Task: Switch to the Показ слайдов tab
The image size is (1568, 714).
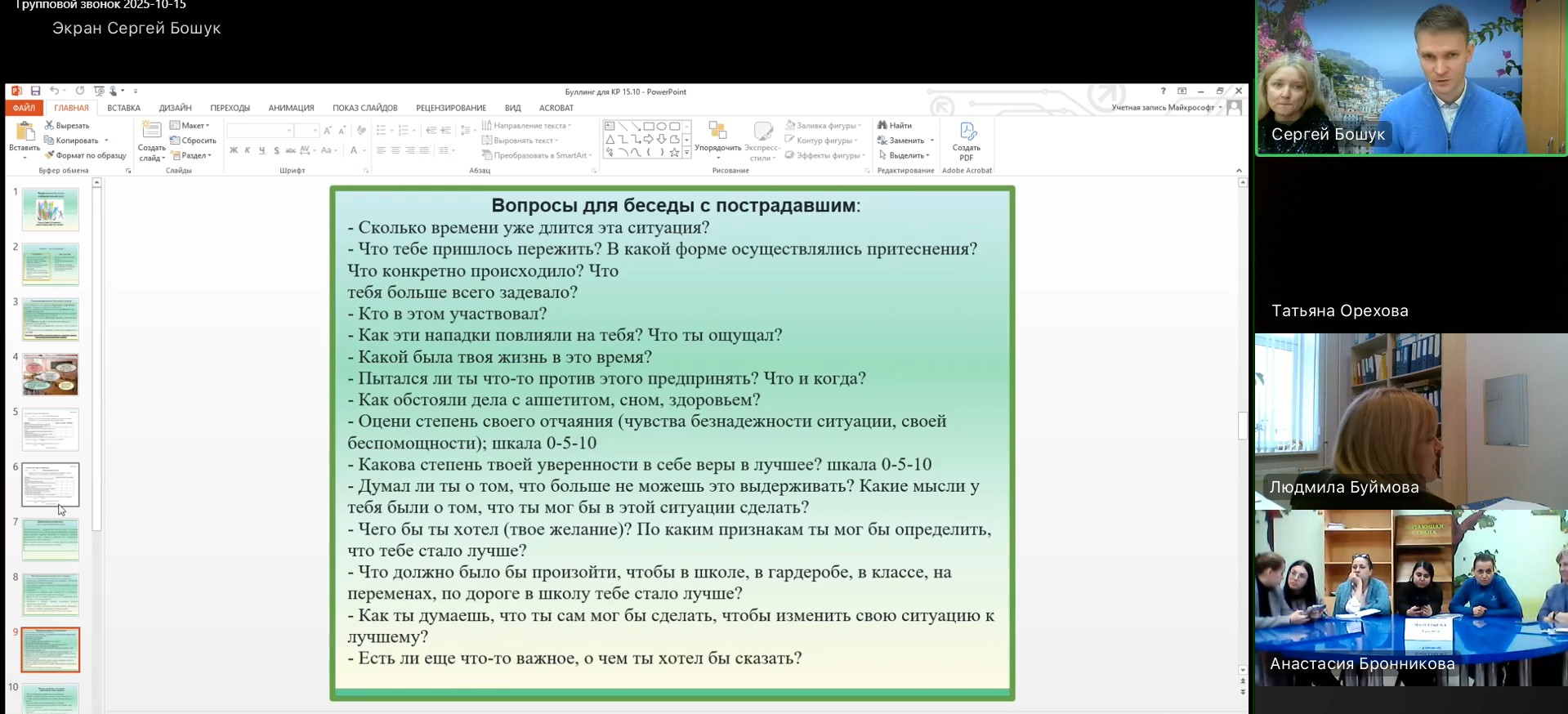Action: pyautogui.click(x=364, y=108)
